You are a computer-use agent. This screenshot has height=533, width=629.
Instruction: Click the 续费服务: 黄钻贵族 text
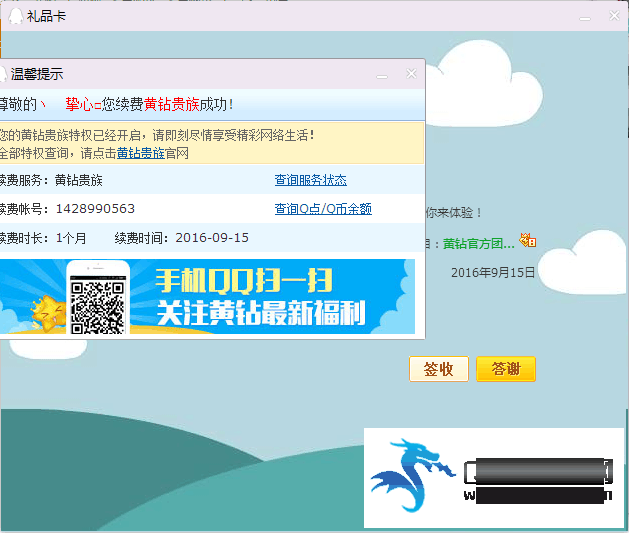51,180
